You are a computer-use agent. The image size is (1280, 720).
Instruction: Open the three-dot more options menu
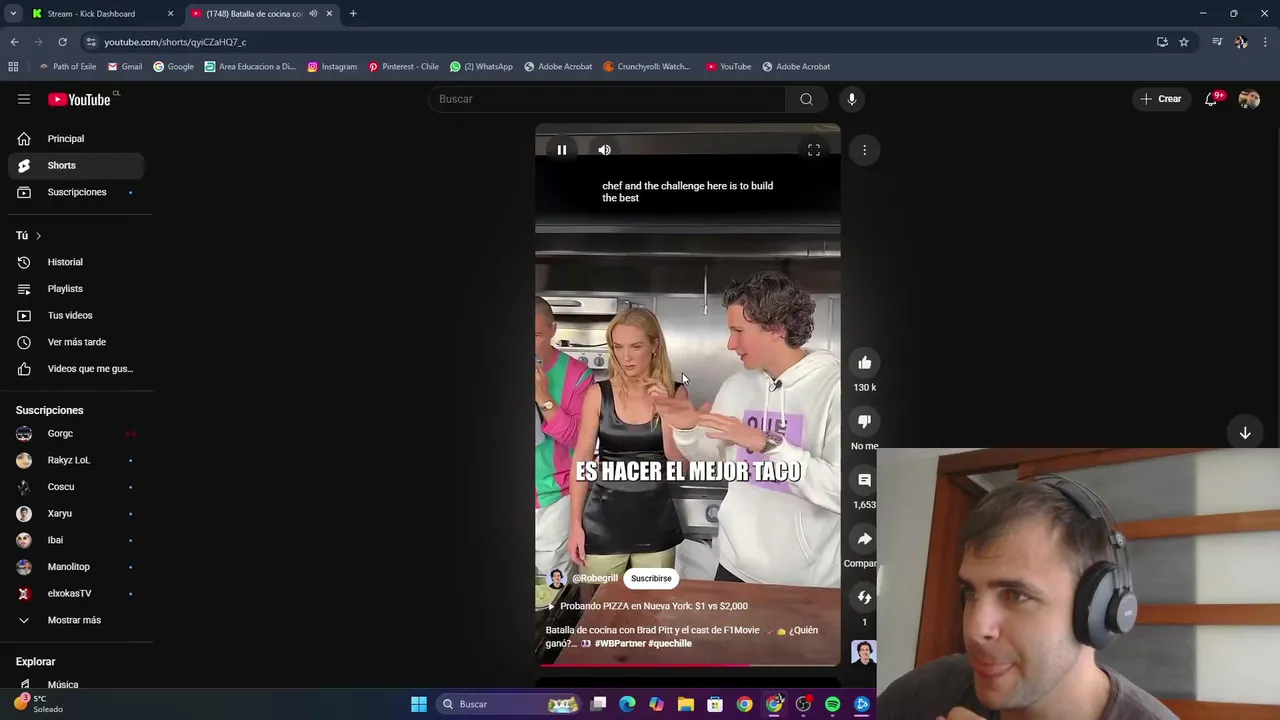864,150
